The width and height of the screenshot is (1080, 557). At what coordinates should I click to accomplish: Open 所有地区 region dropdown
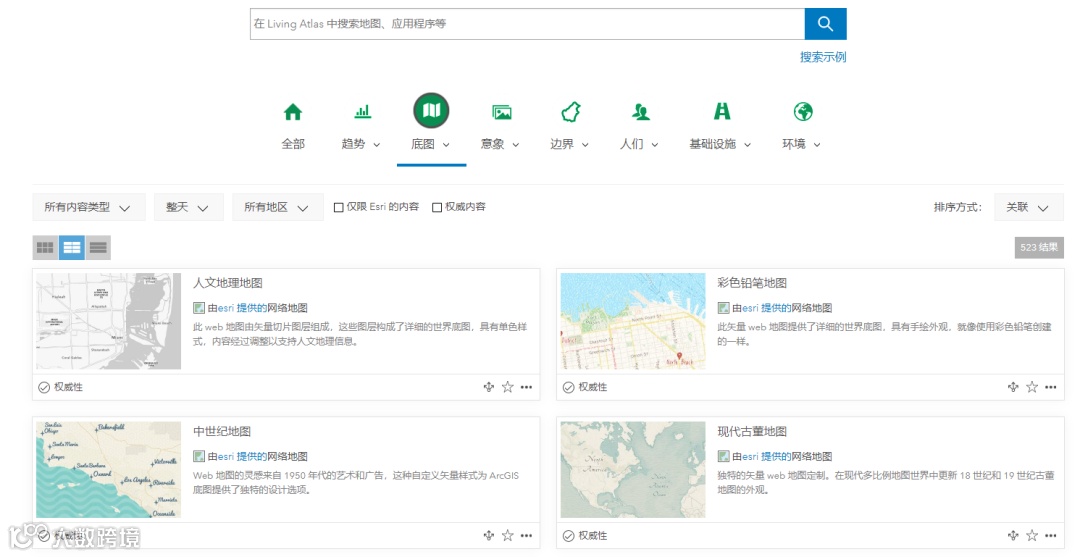(x=278, y=207)
